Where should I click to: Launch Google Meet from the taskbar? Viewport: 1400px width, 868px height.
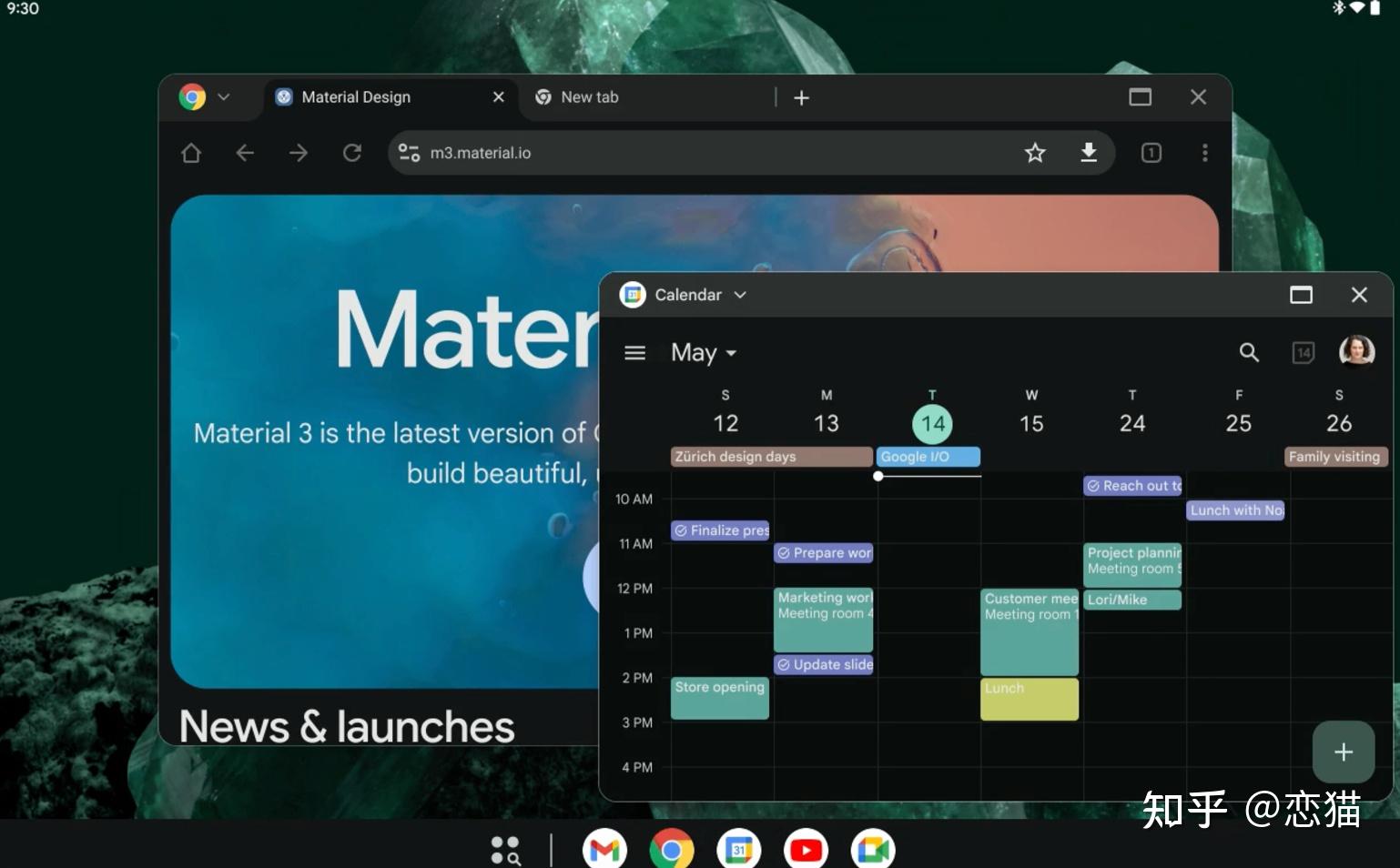pyautogui.click(x=873, y=850)
